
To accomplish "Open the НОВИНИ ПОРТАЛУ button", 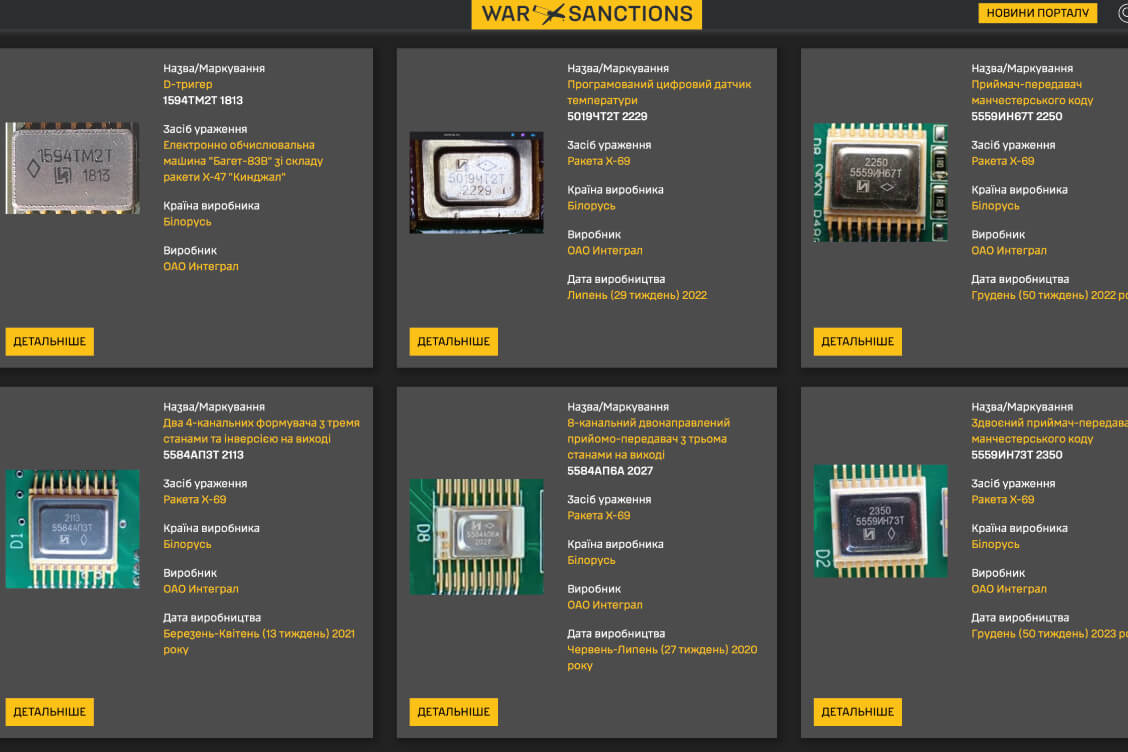I will pos(1037,13).
